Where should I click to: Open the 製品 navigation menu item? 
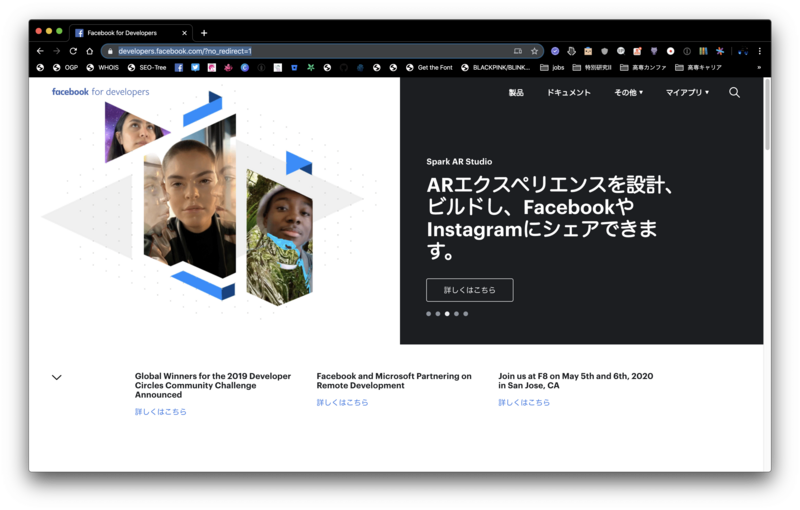tap(516, 92)
